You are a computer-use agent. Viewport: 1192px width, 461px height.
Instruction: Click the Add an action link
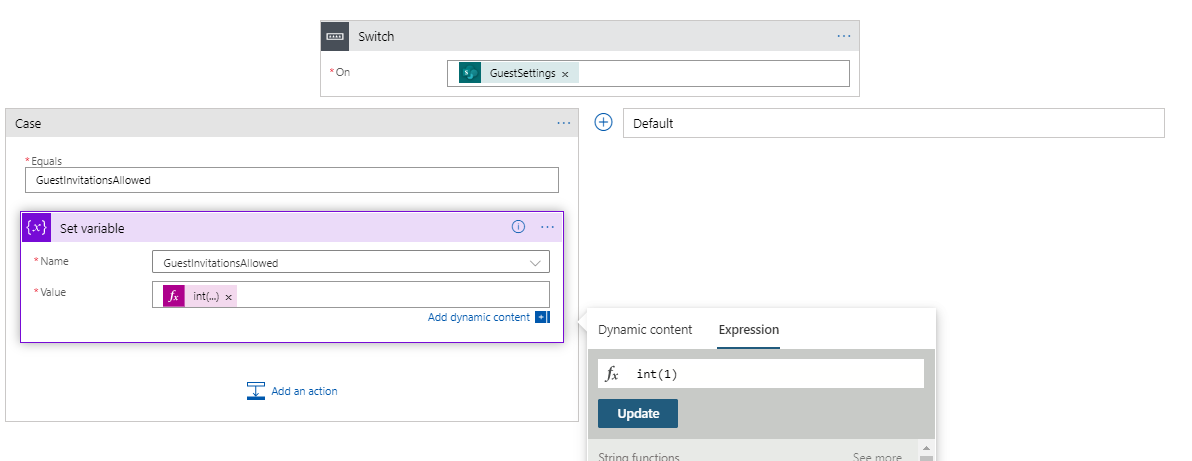click(x=293, y=391)
